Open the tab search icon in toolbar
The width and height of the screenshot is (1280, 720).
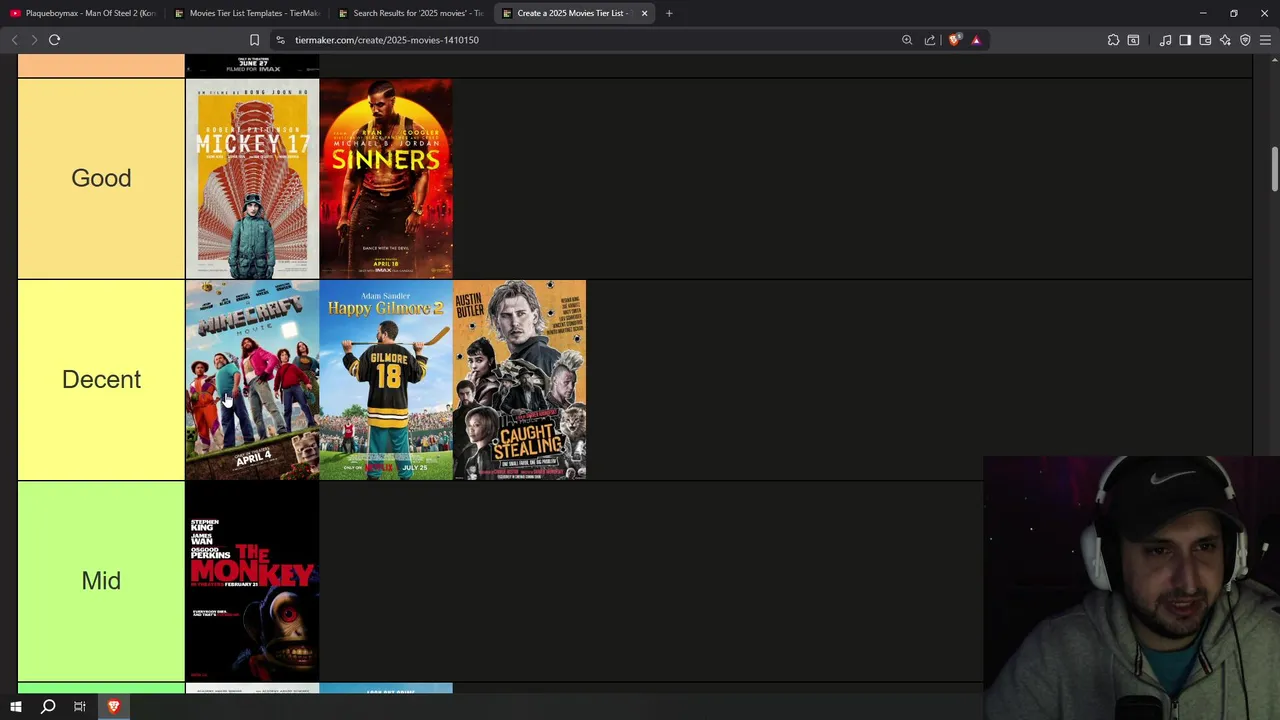pos(1133,40)
